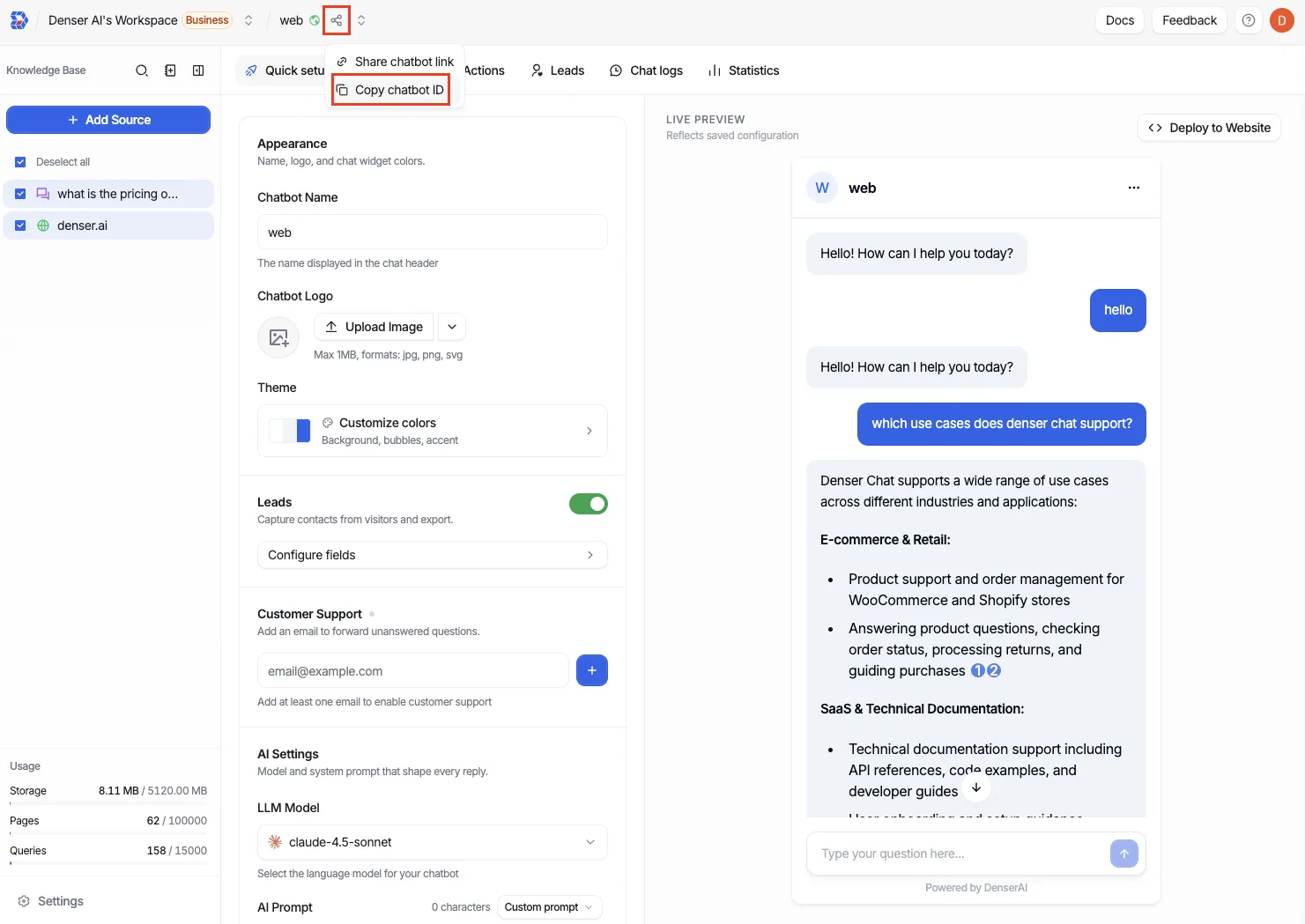This screenshot has width=1305, height=924.
Task: Select Share chatbot link menu item
Action: (396, 62)
